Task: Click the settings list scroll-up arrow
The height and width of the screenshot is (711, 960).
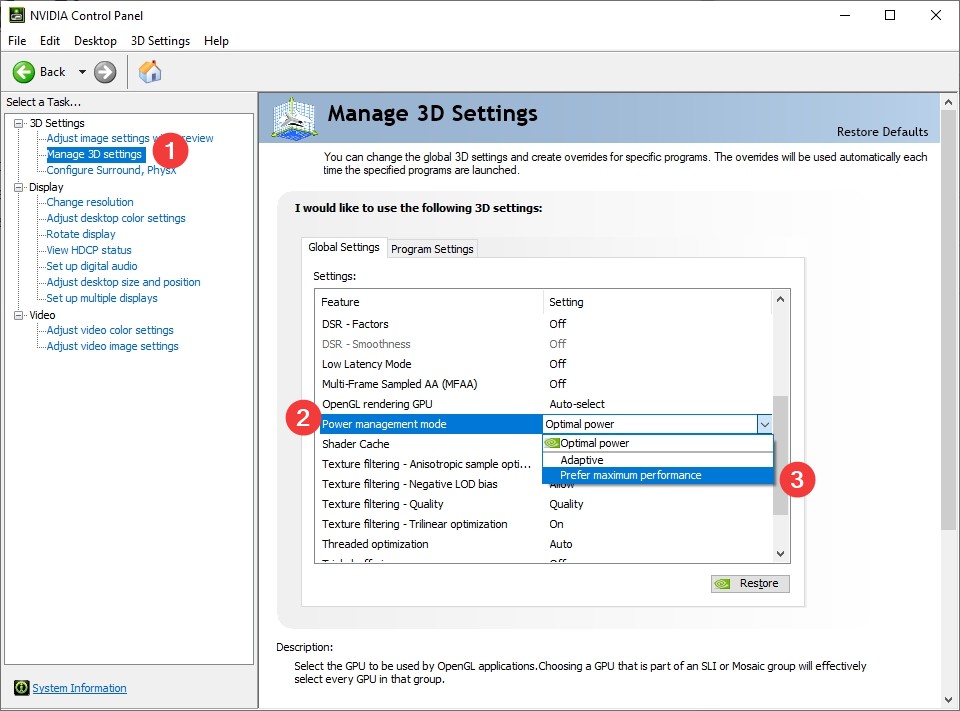Action: [781, 299]
